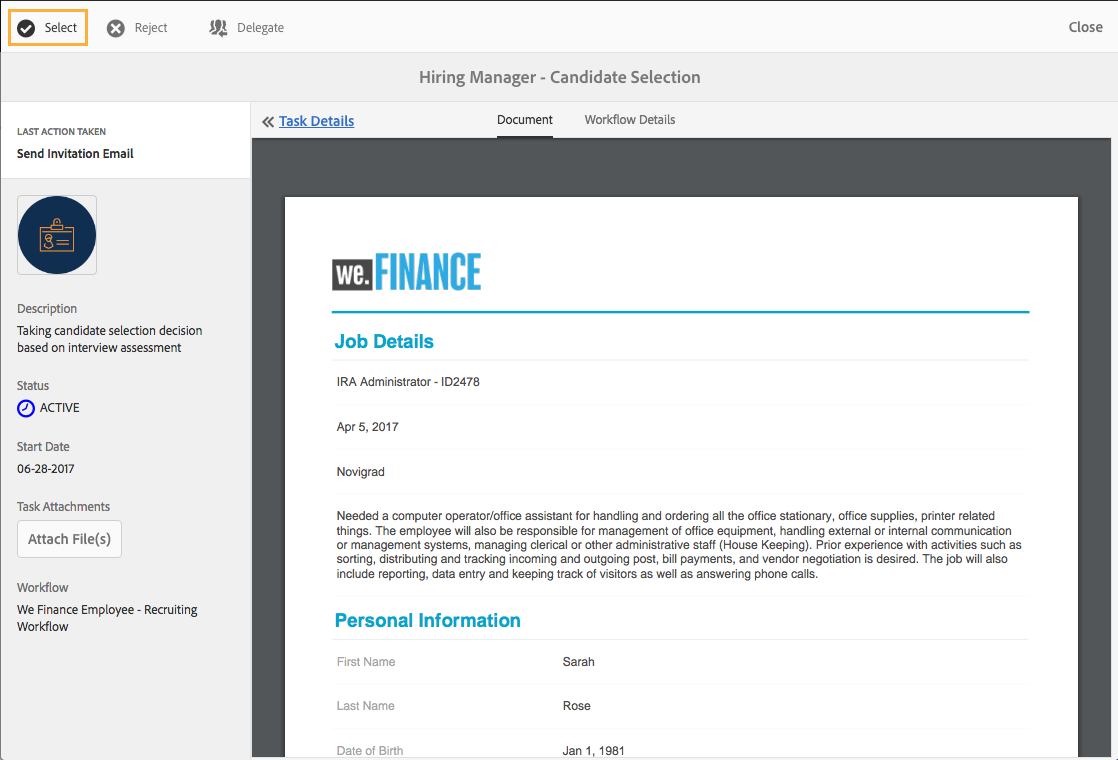Switch to the Document tab
Image resolution: width=1118 pixels, height=760 pixels.
[x=525, y=120]
